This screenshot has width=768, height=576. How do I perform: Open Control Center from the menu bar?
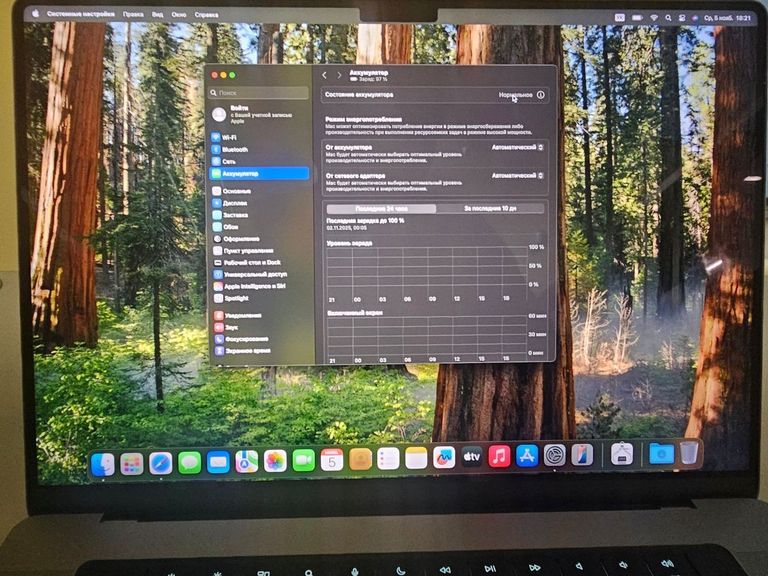coord(682,18)
